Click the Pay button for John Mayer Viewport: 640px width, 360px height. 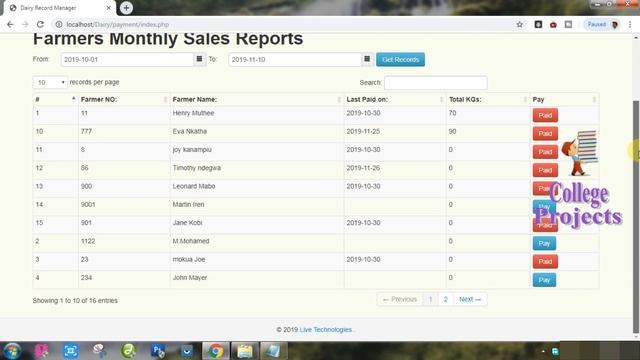click(544, 280)
